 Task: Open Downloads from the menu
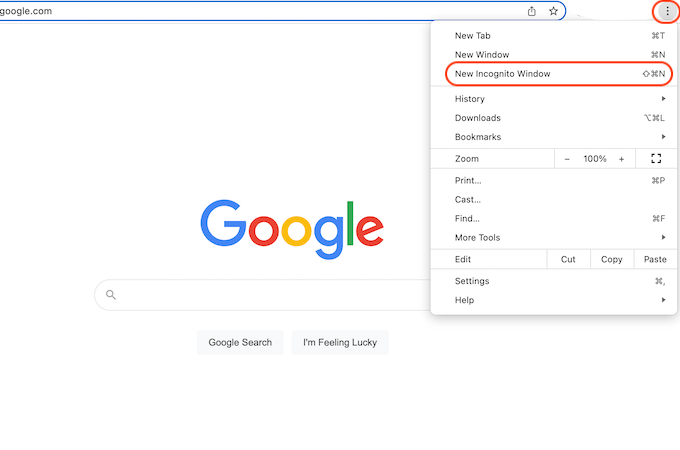point(553,118)
